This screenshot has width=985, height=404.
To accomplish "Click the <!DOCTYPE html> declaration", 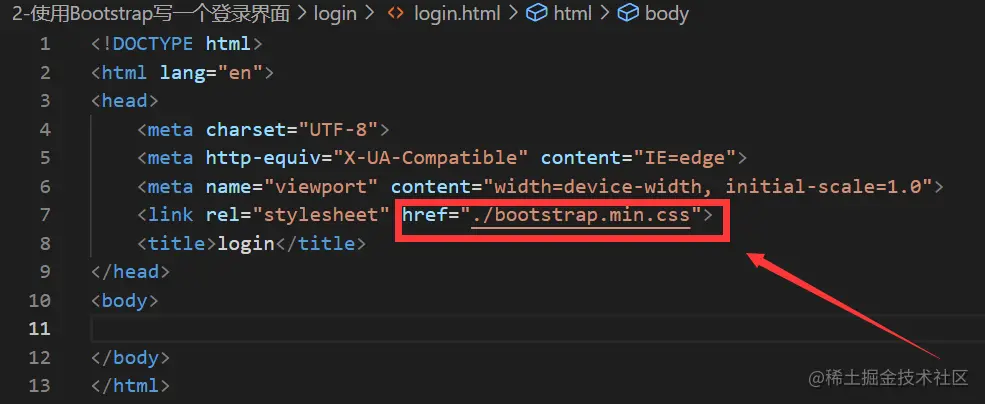I will click(177, 44).
